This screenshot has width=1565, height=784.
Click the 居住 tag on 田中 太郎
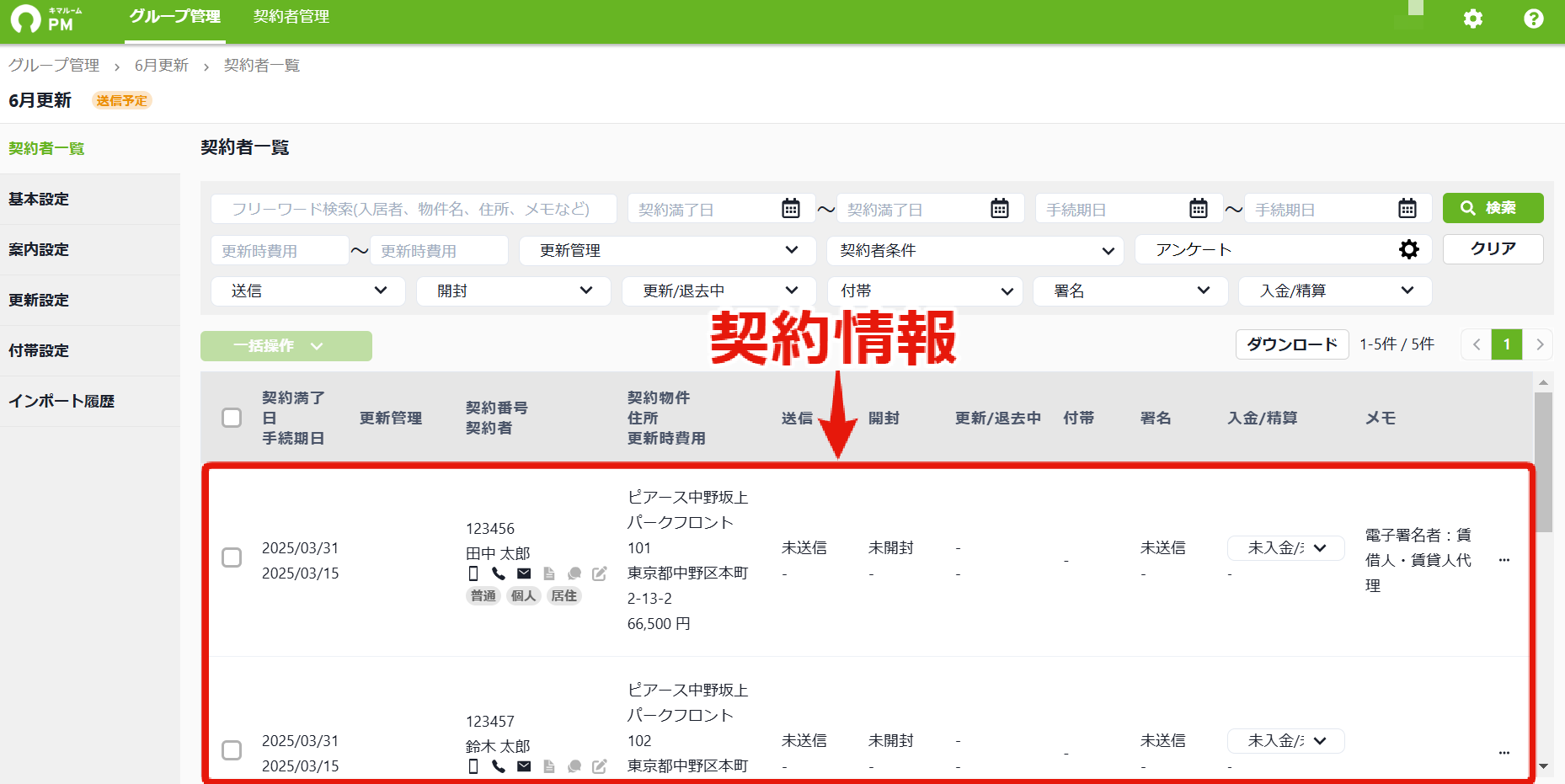(x=564, y=596)
